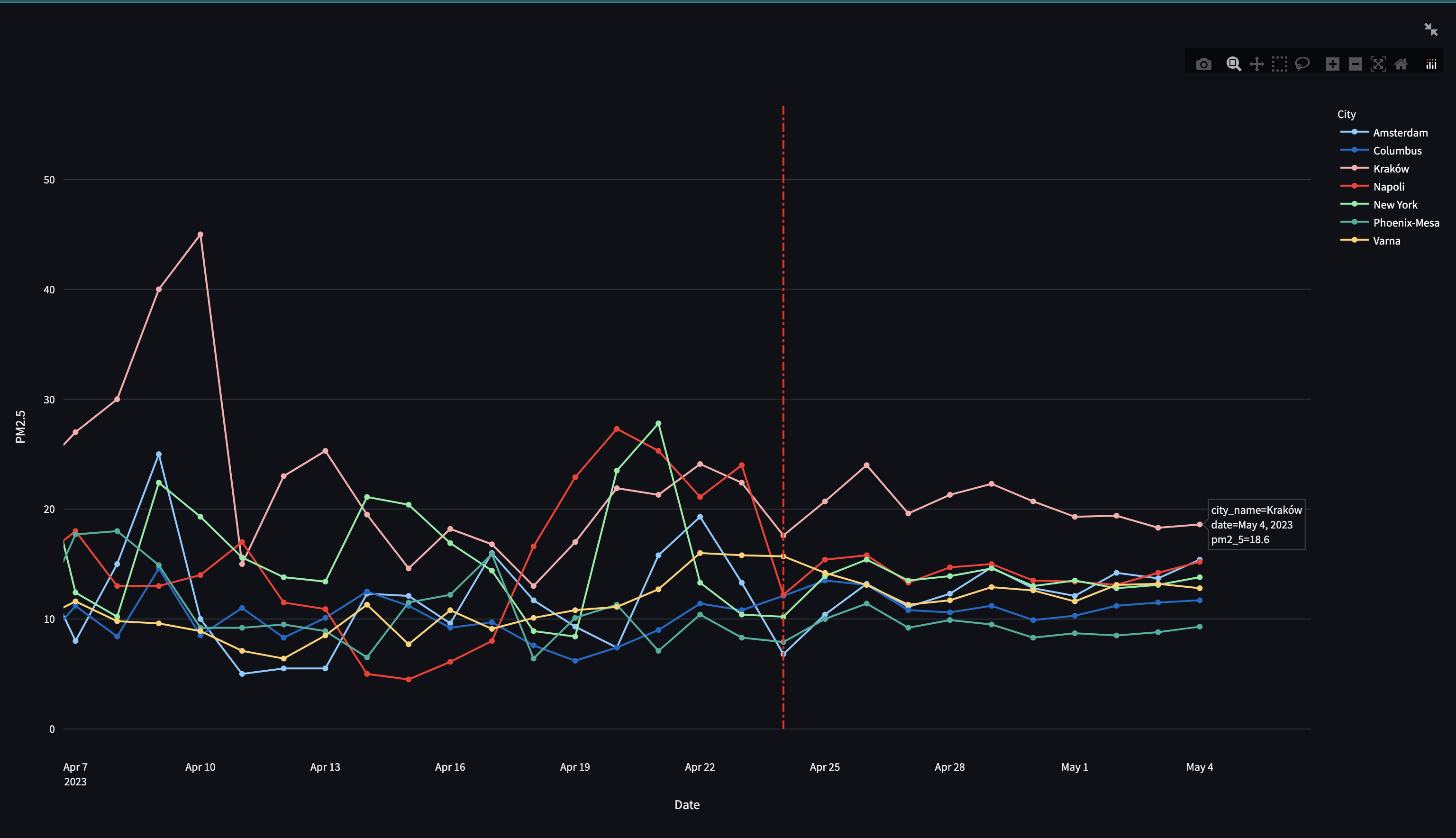Click the '30' y-axis tick label

pos(49,400)
